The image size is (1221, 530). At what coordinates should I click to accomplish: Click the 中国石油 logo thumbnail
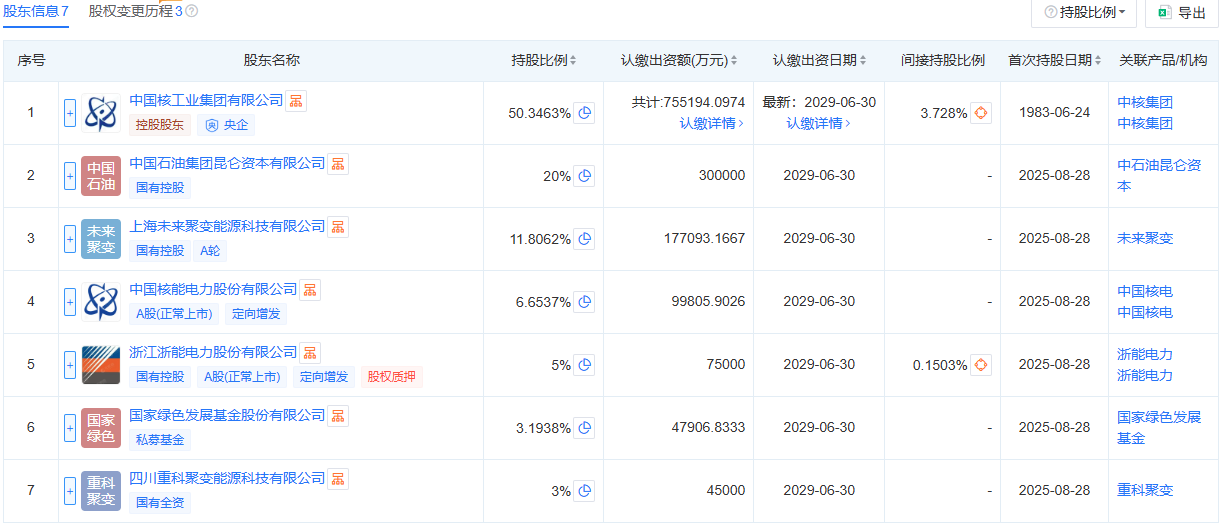tap(101, 176)
